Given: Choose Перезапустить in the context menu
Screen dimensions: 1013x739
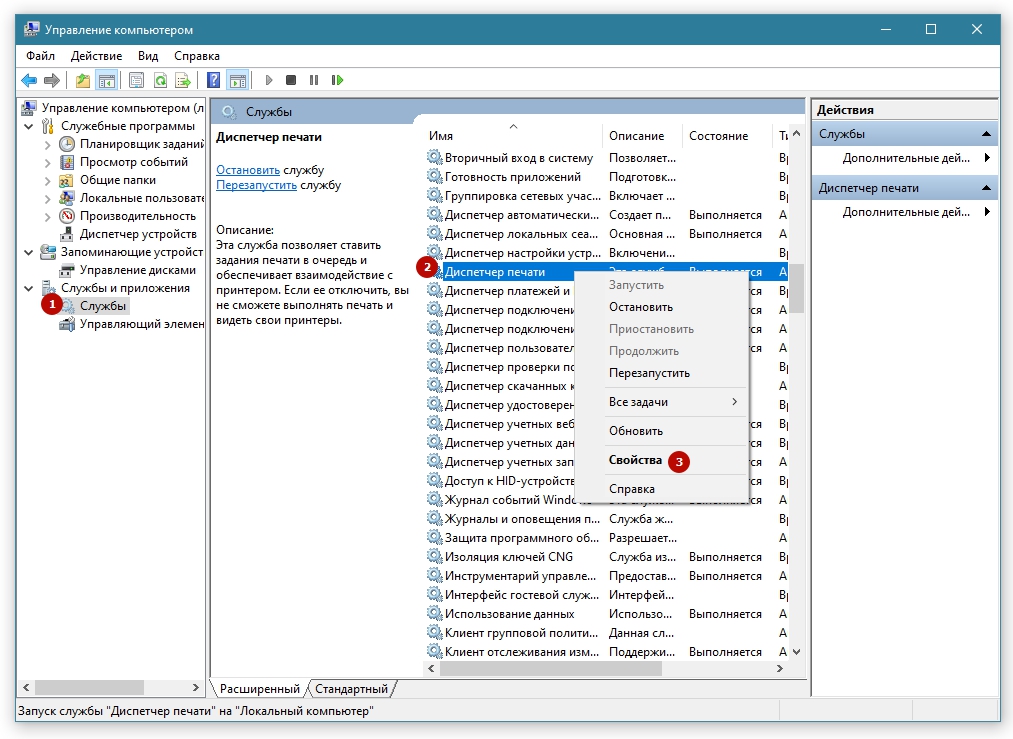Looking at the screenshot, I should click(x=662, y=373).
